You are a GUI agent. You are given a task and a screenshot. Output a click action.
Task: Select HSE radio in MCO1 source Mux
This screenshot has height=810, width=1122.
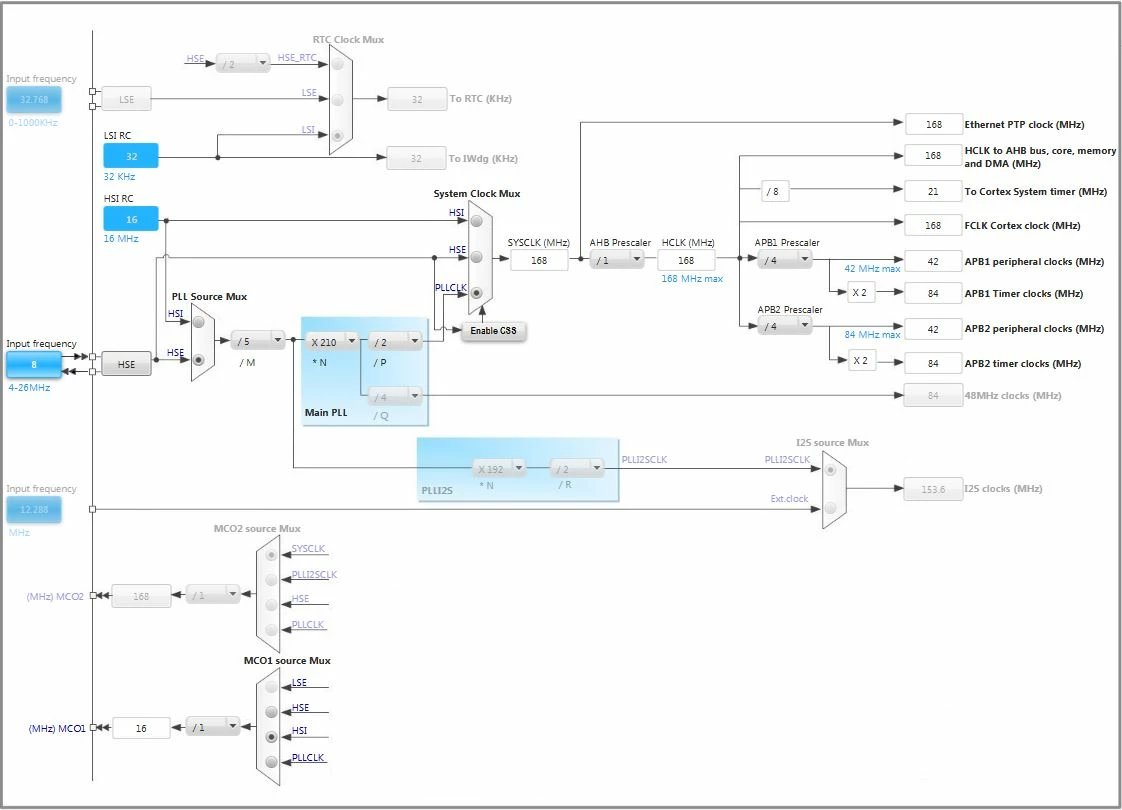[271, 712]
